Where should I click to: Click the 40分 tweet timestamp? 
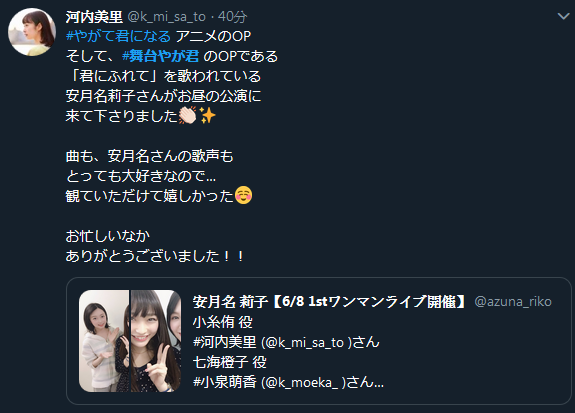click(232, 17)
